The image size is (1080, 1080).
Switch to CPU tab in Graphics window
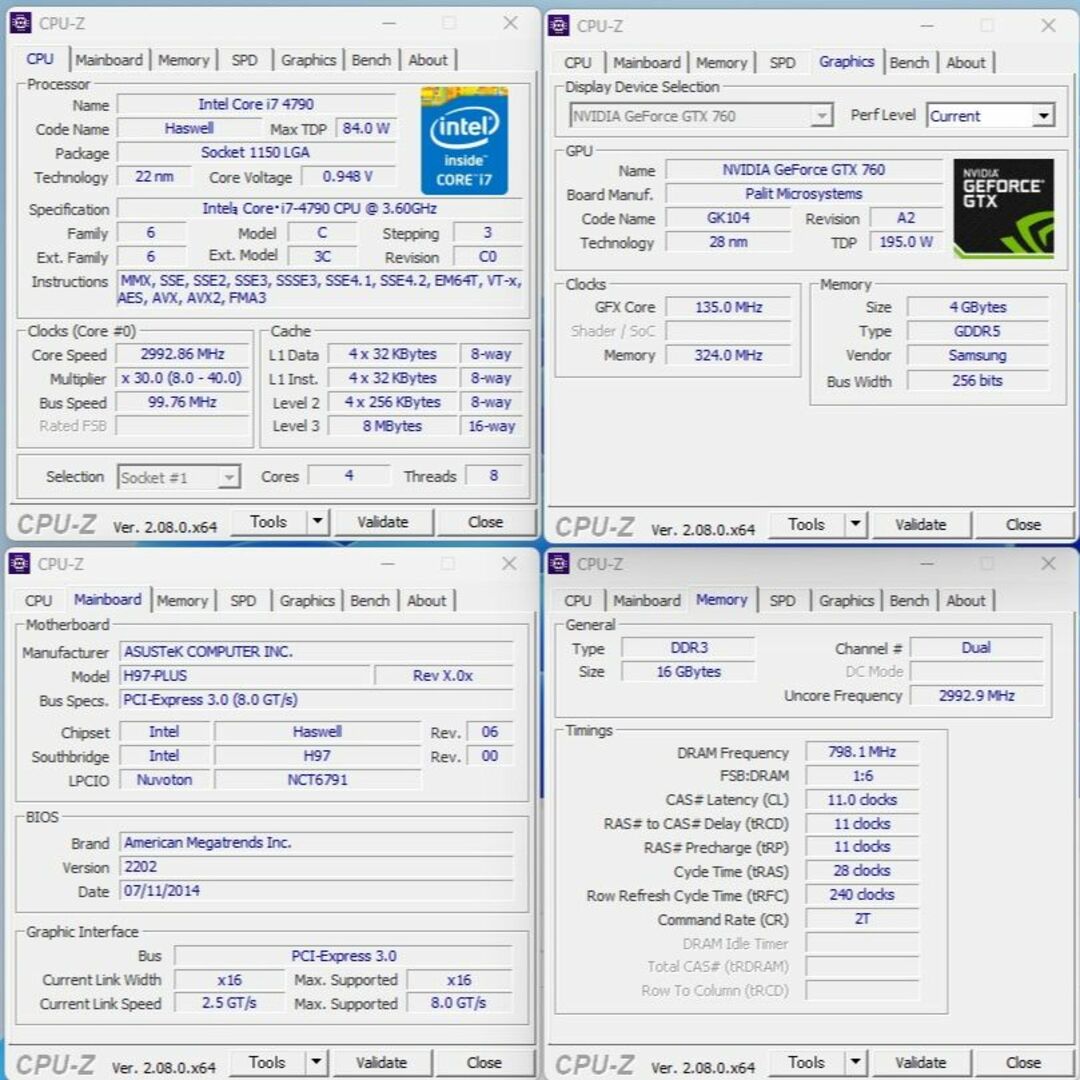[578, 63]
